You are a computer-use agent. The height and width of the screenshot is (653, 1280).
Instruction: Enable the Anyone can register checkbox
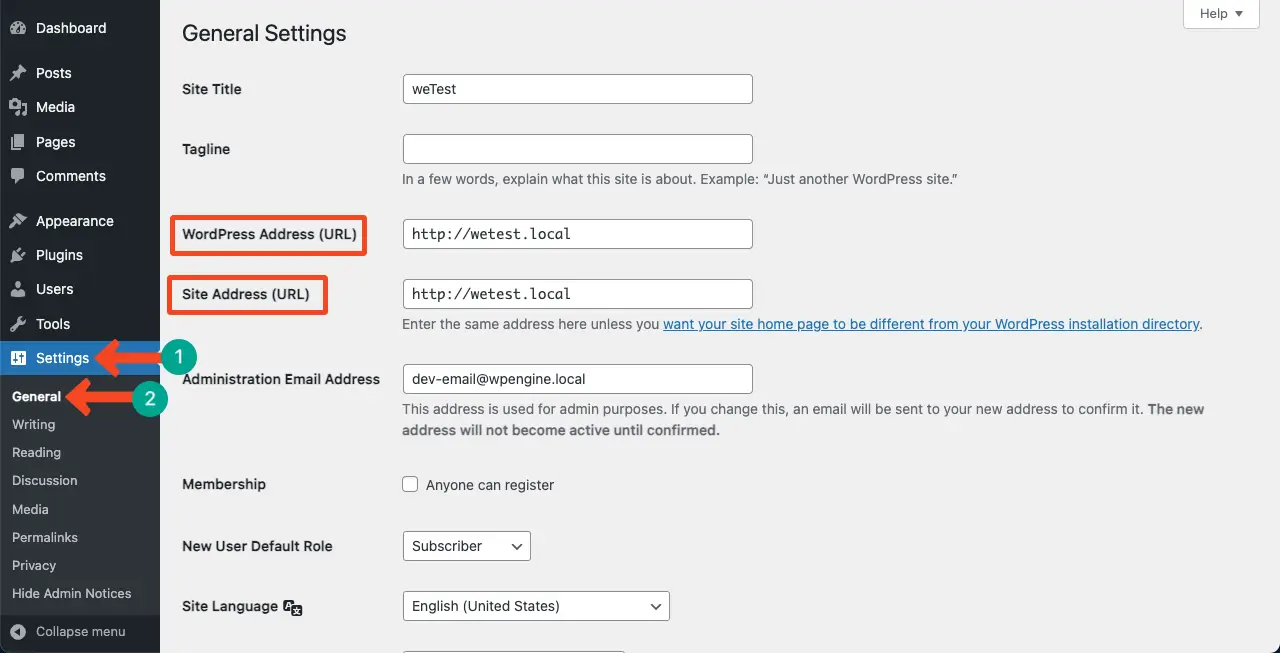[410, 484]
